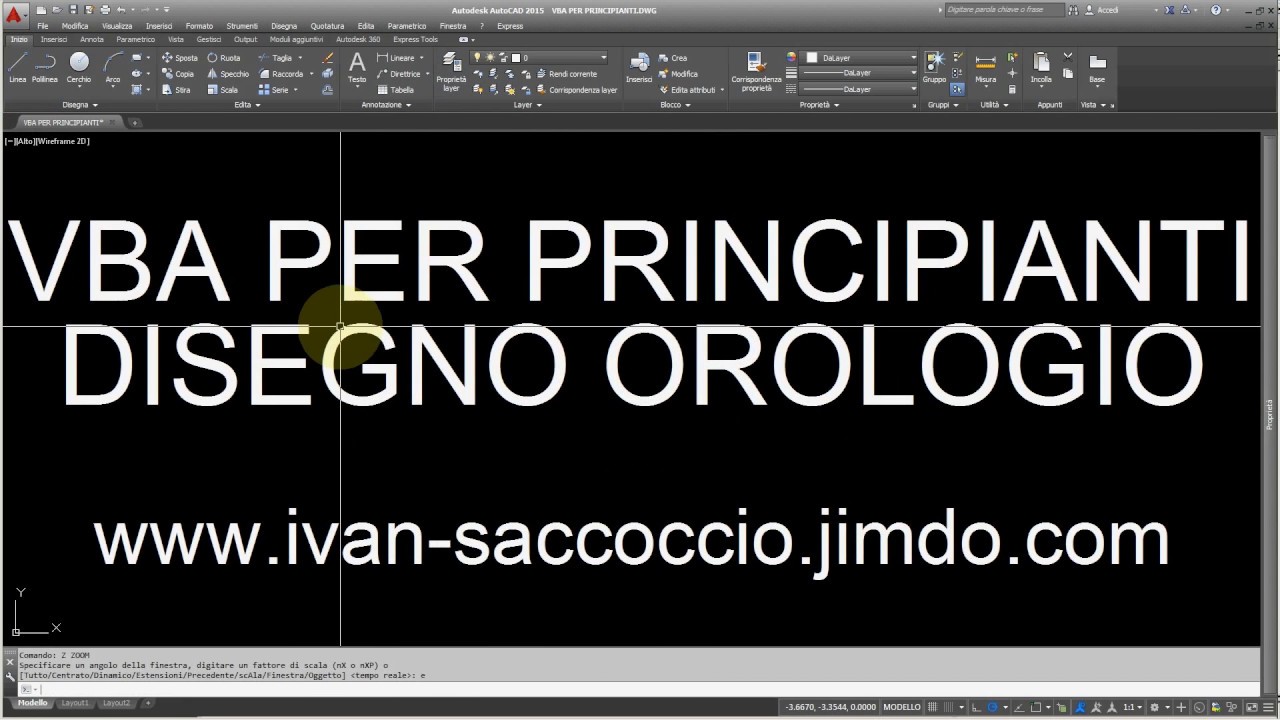This screenshot has width=1280, height=720.
Task: Click the Gruppo group tool
Action: point(934,67)
